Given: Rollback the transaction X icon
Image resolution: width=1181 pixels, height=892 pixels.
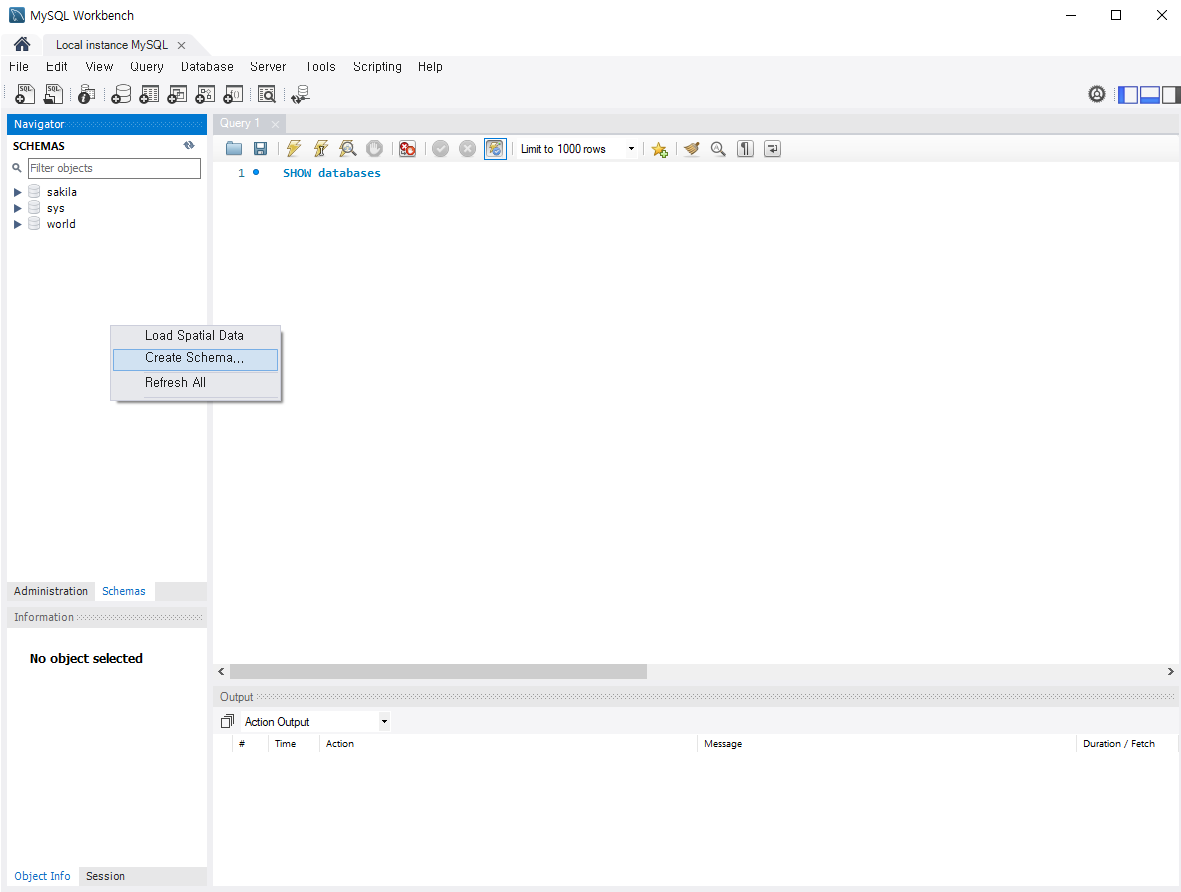Looking at the screenshot, I should point(468,148).
